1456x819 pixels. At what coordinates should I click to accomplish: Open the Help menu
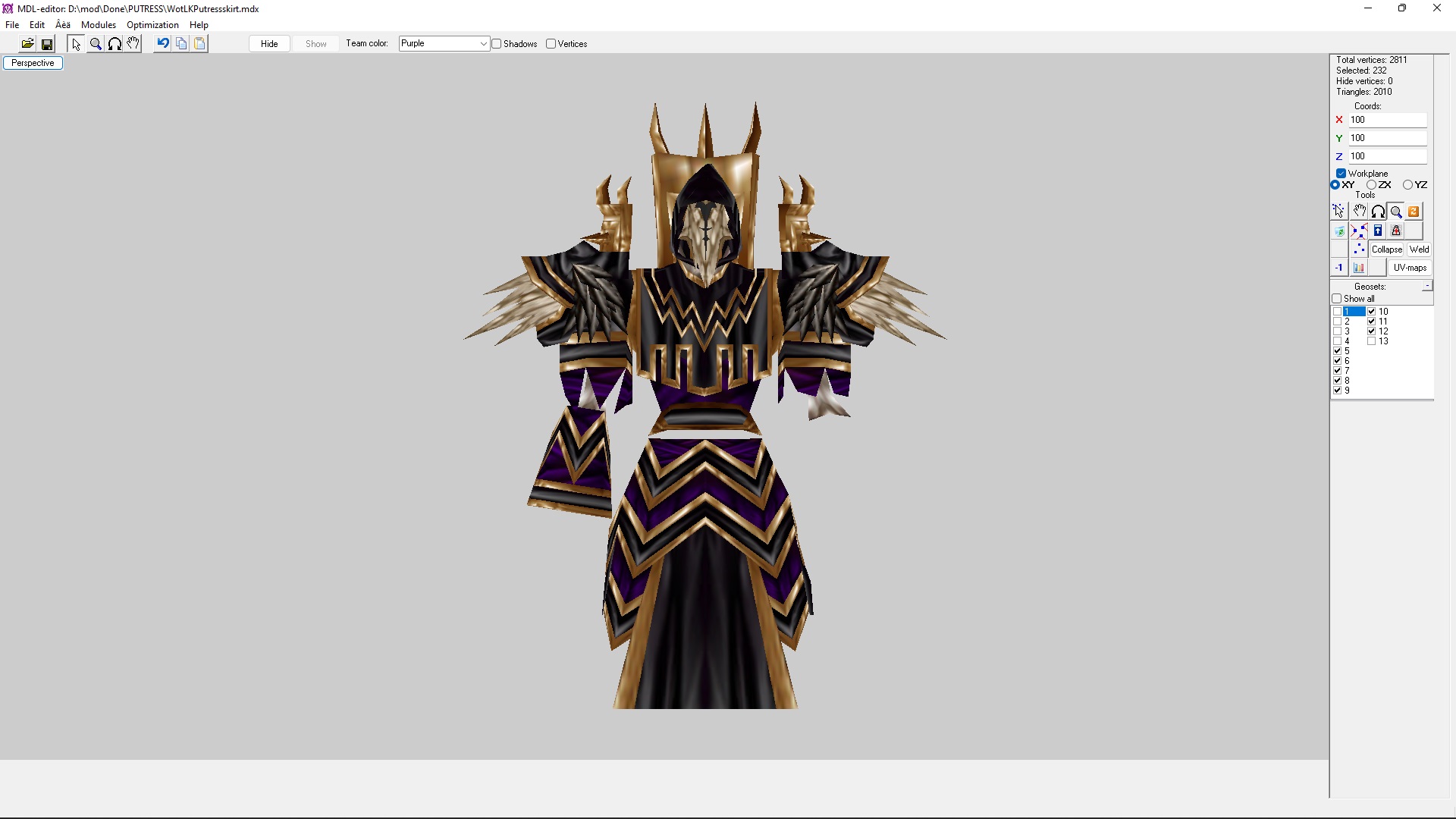click(x=199, y=25)
